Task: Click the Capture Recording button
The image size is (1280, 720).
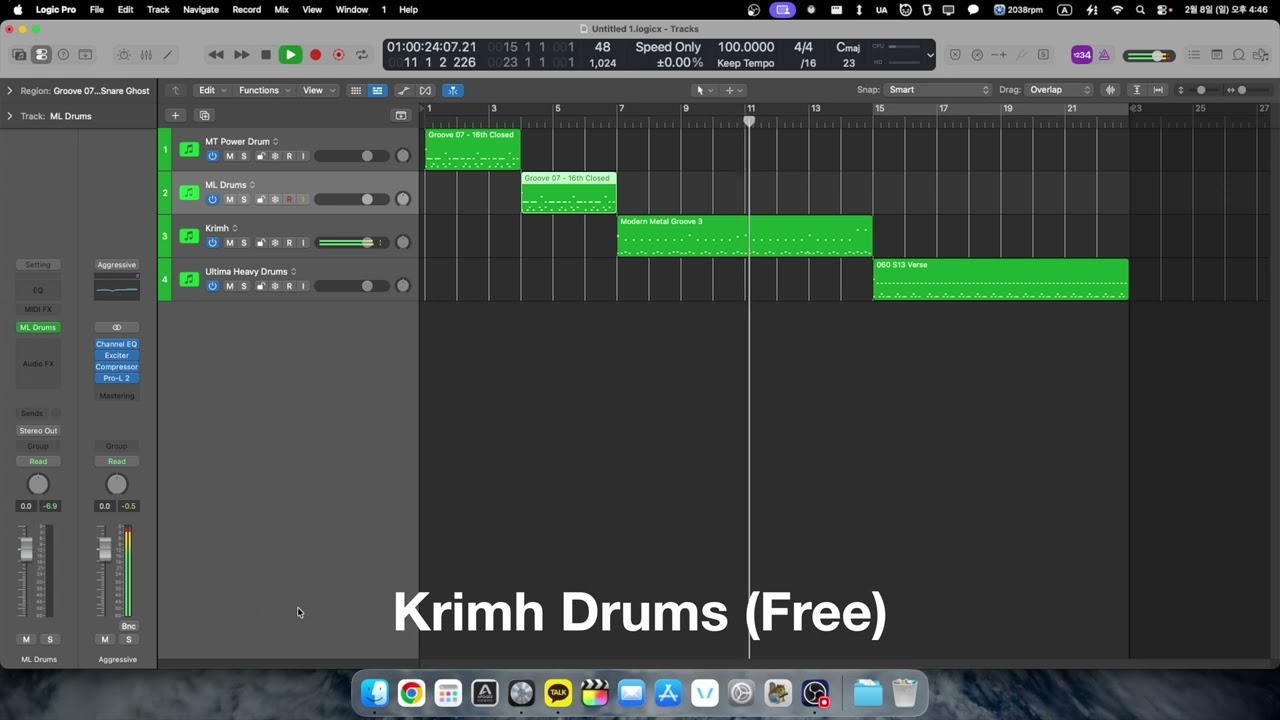Action: 339,55
